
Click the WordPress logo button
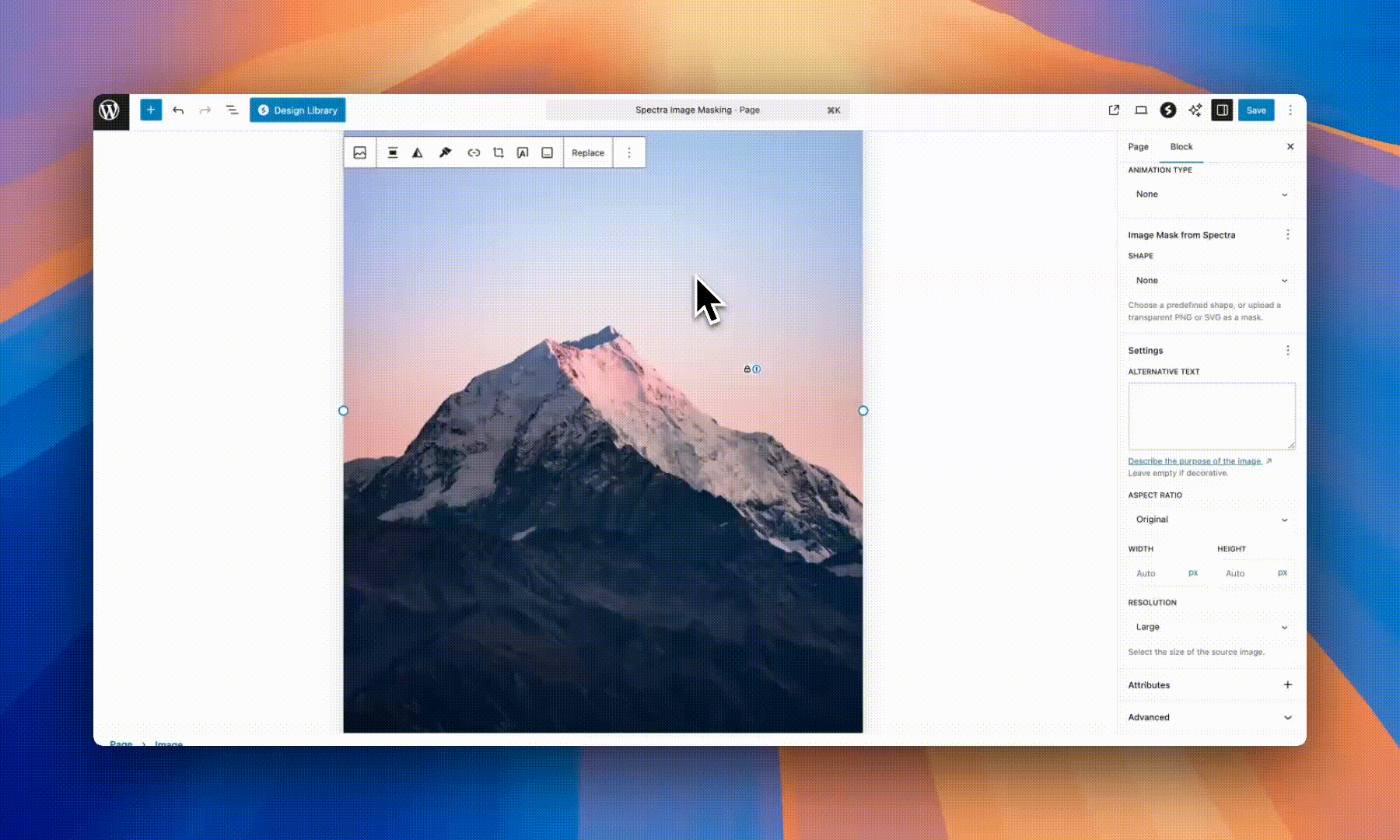pos(110,110)
